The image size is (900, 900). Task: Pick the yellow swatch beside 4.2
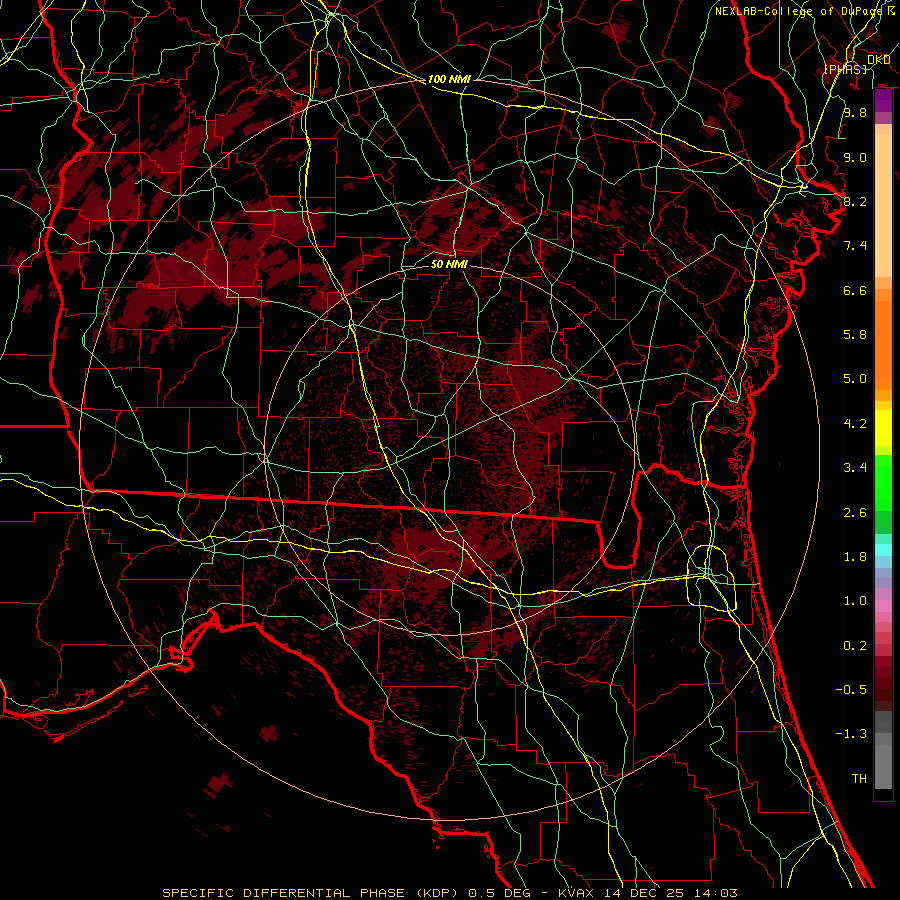(x=883, y=423)
